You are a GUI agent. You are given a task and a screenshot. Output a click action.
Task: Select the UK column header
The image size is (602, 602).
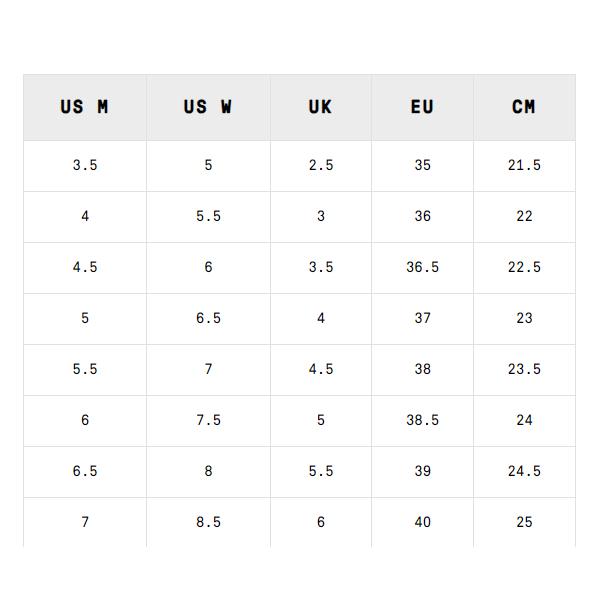click(320, 107)
